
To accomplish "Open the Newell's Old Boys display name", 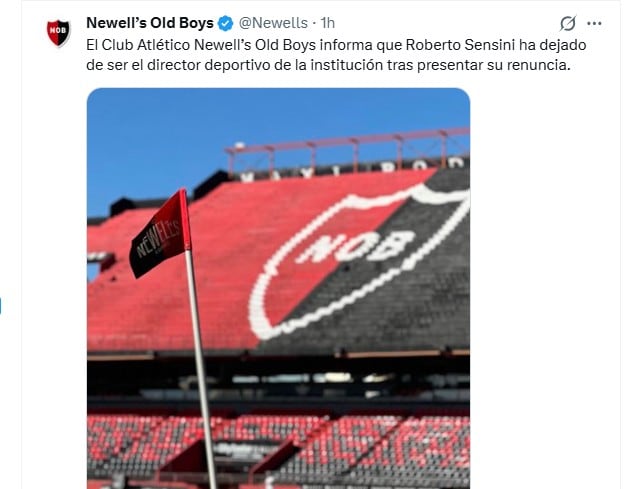I will coord(150,22).
